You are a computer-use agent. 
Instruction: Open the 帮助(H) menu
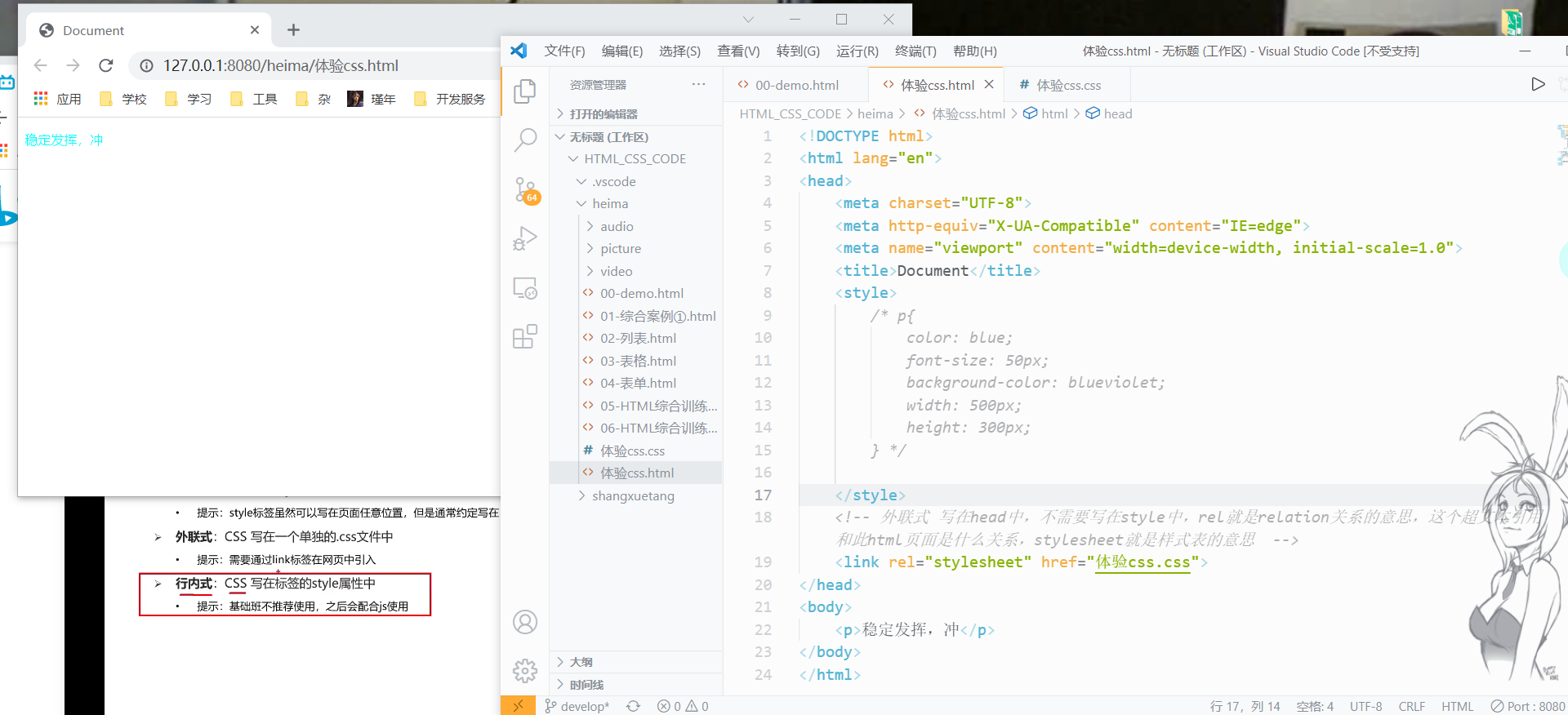coord(975,51)
